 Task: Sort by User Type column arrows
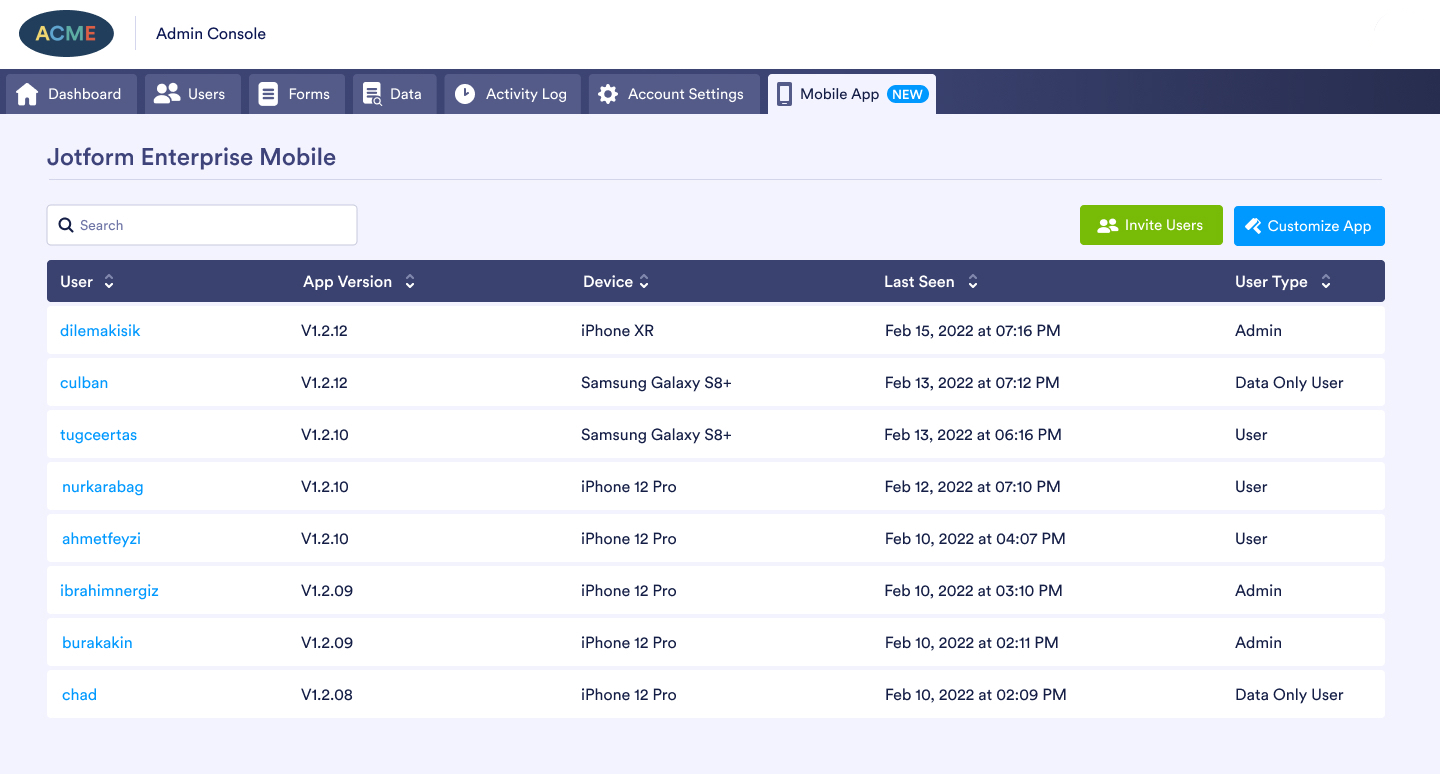[1326, 282]
